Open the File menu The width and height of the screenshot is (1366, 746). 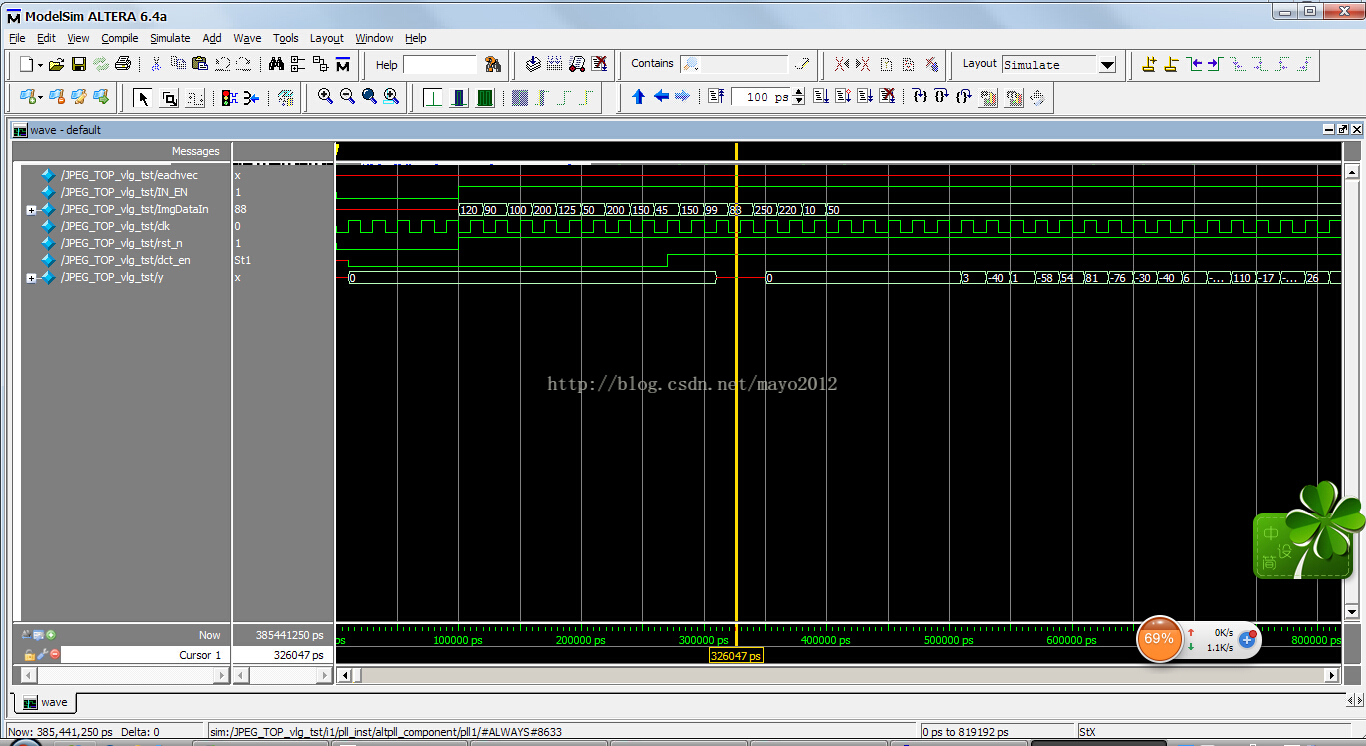pos(17,38)
